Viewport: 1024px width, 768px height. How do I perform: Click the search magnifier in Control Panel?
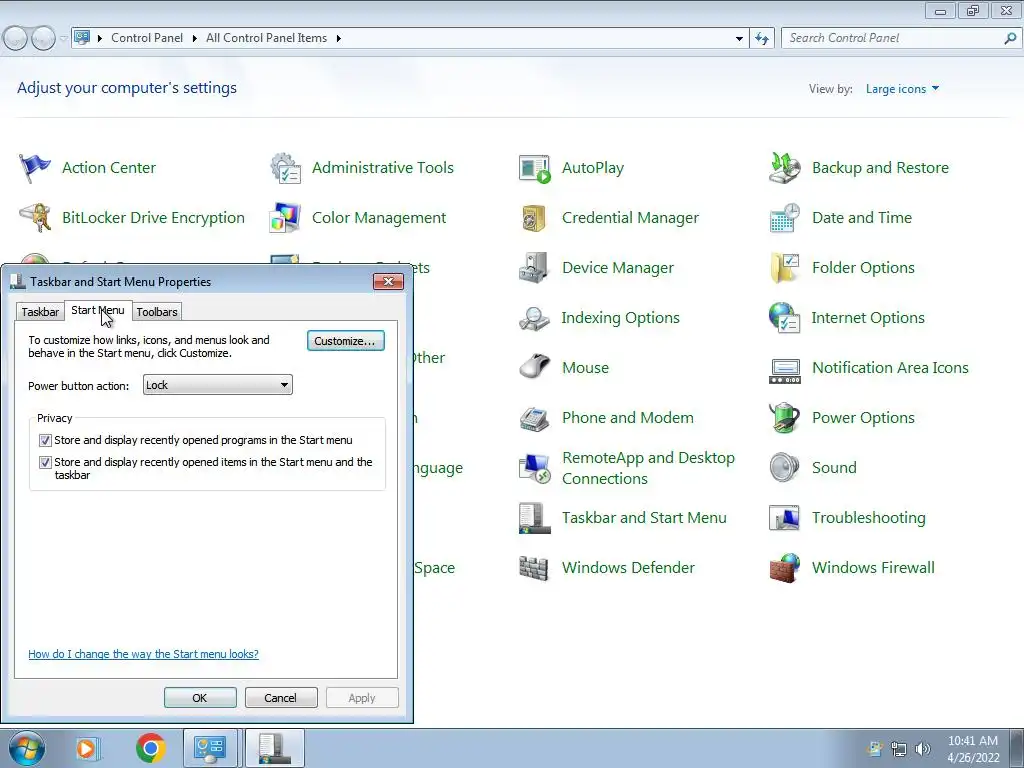pos(1010,39)
